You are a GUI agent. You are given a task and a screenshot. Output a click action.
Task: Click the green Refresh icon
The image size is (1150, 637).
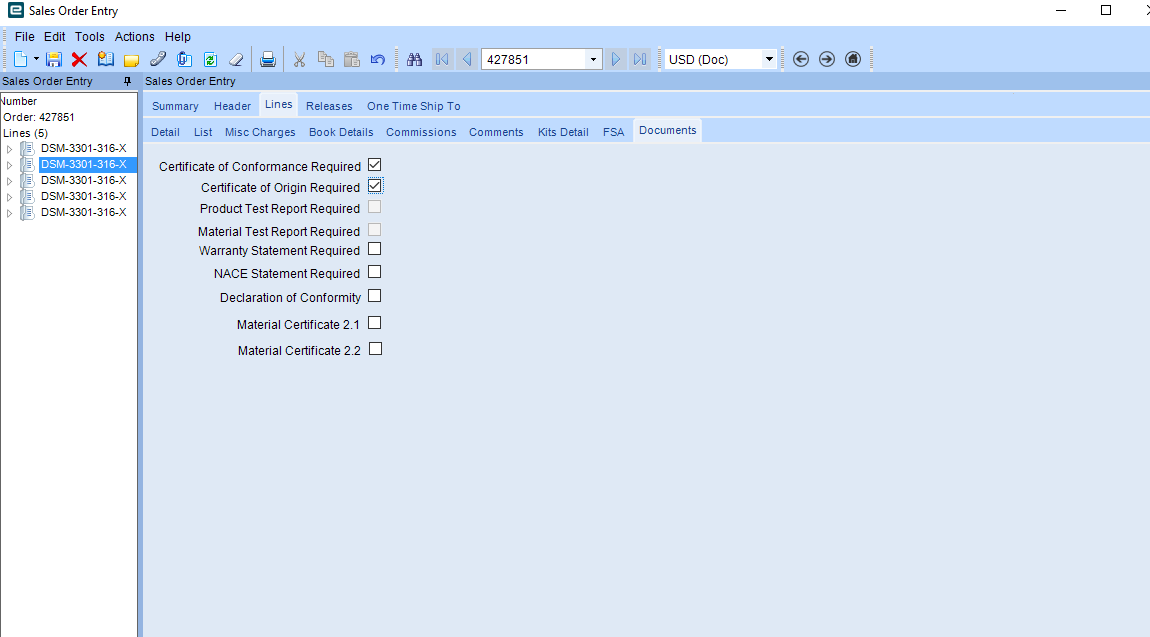click(210, 59)
